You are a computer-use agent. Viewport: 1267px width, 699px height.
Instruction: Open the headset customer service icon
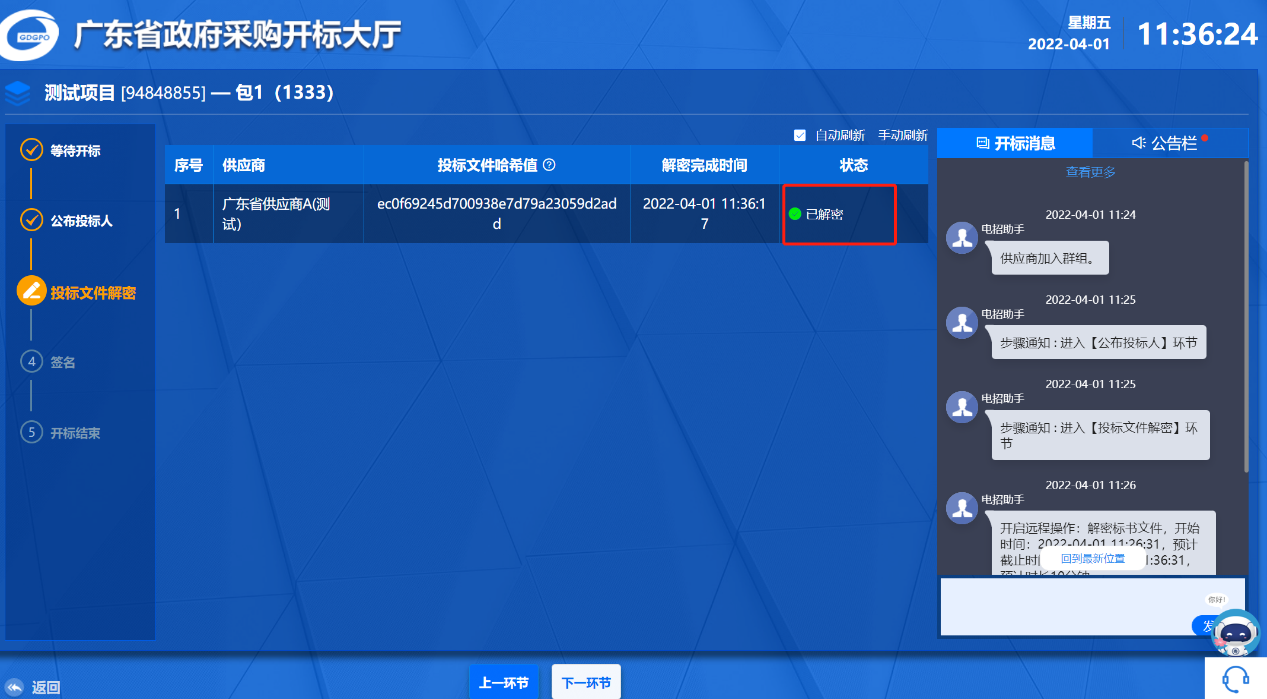(x=1236, y=679)
